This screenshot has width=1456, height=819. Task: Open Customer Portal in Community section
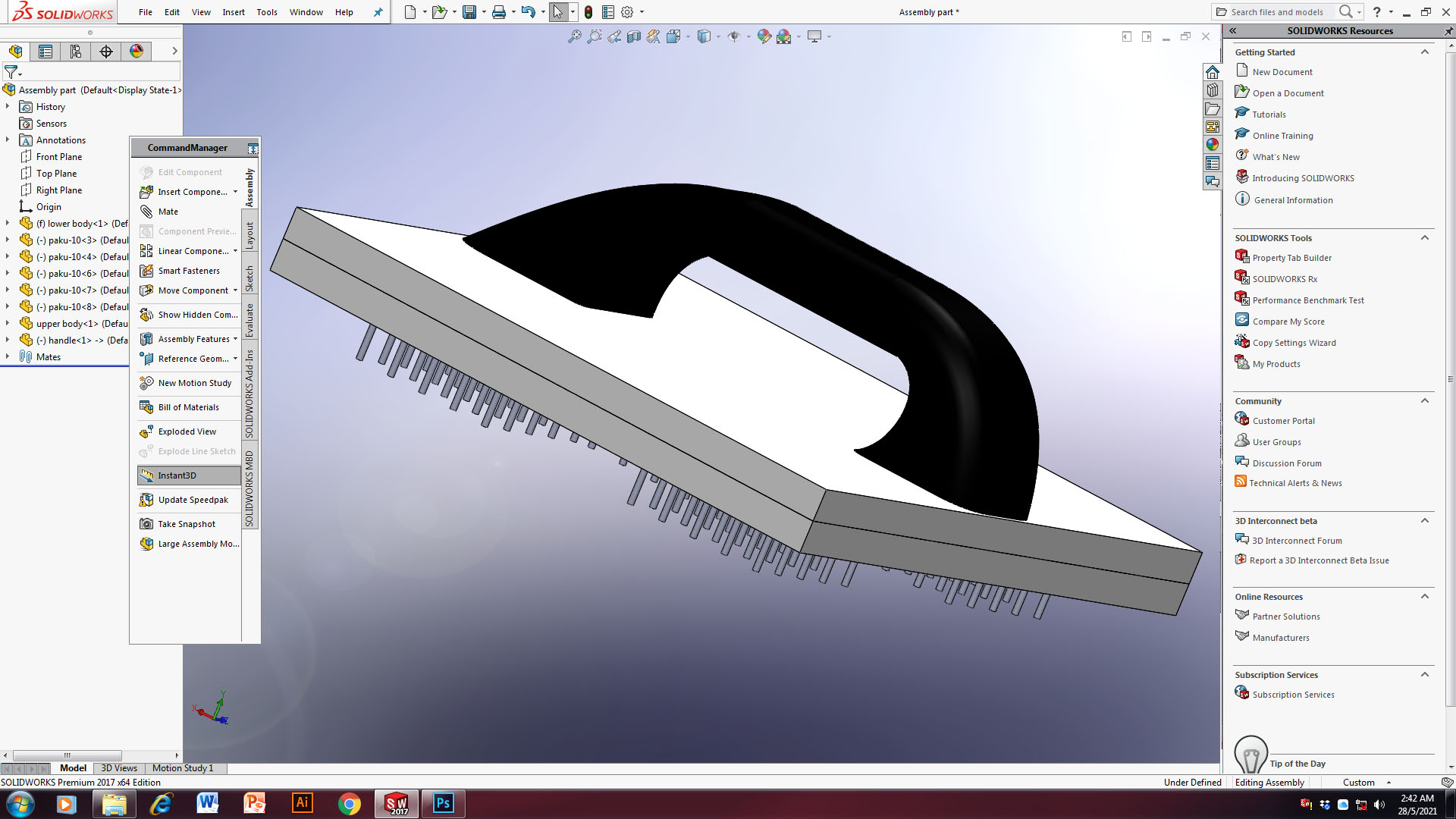point(1283,420)
